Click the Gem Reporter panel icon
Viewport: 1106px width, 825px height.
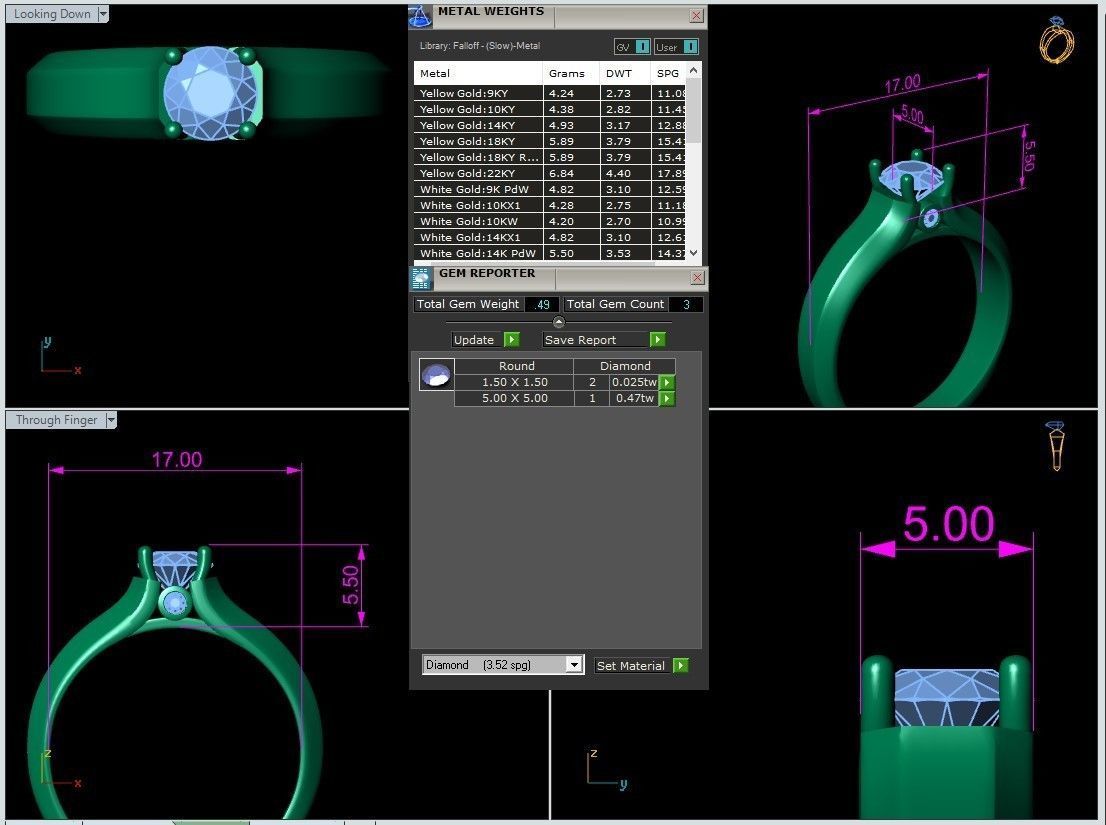(x=420, y=279)
